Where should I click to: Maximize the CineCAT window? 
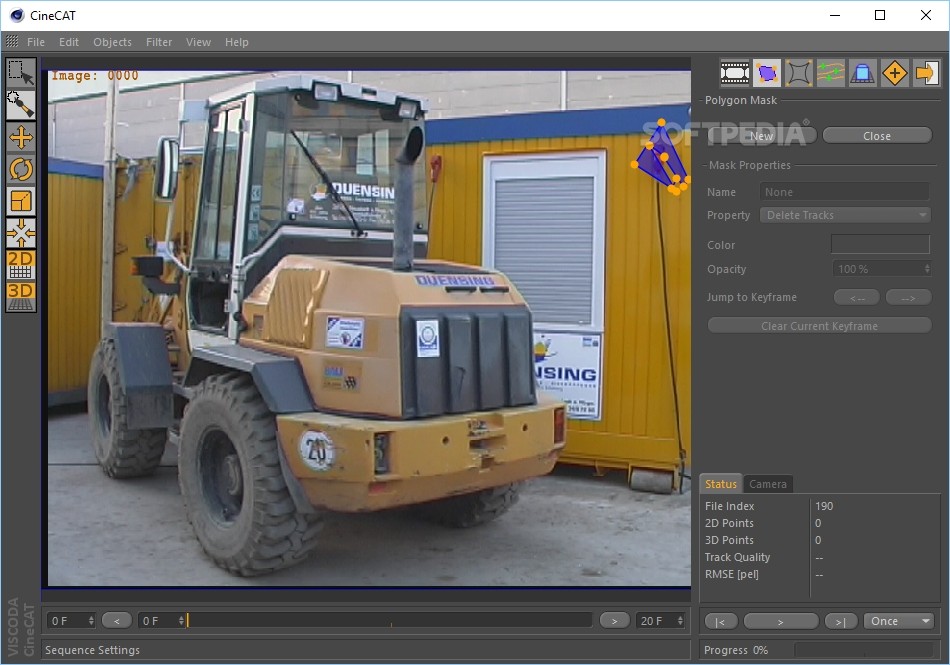880,15
